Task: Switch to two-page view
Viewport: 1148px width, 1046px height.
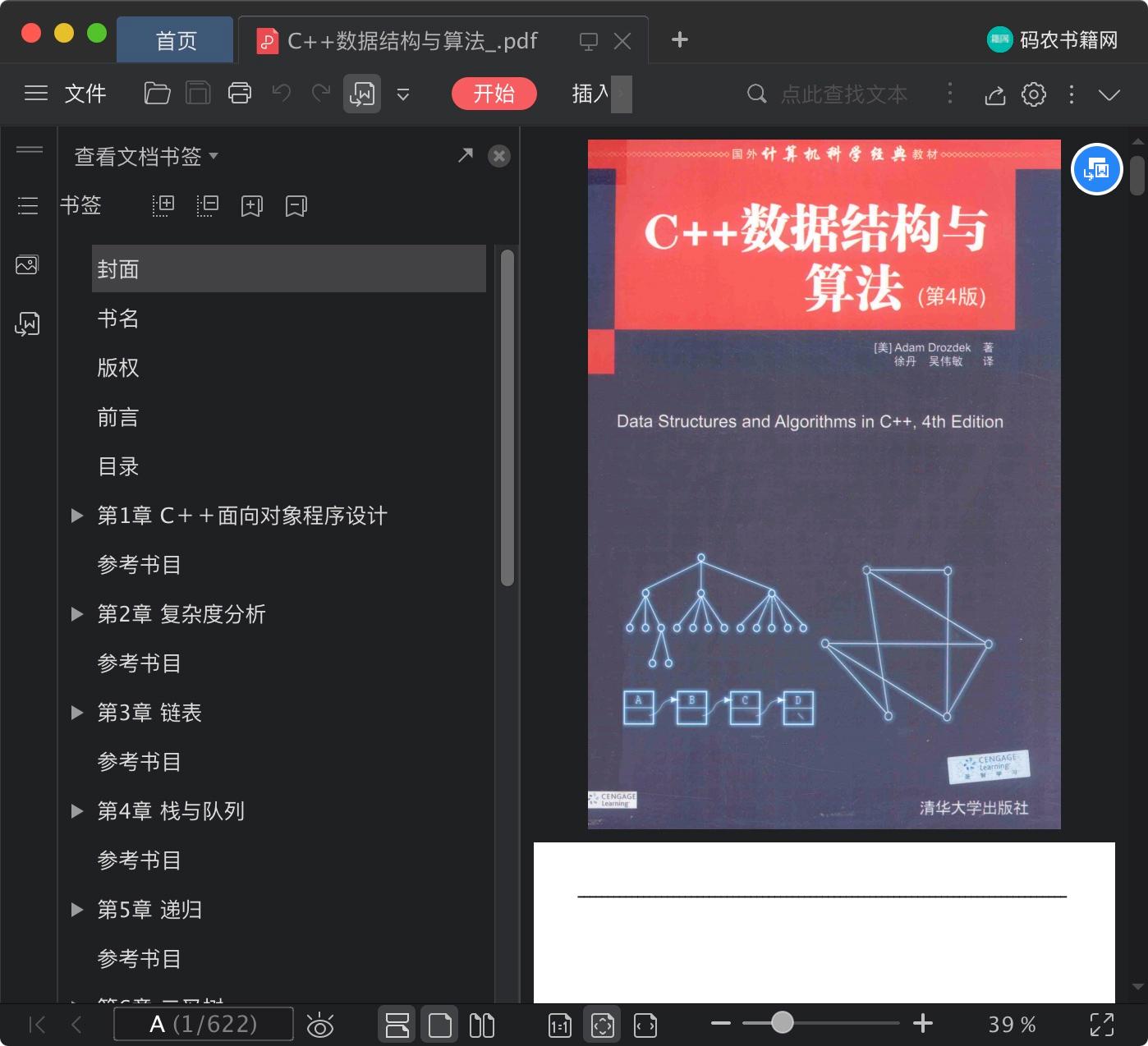Action: [x=482, y=1025]
